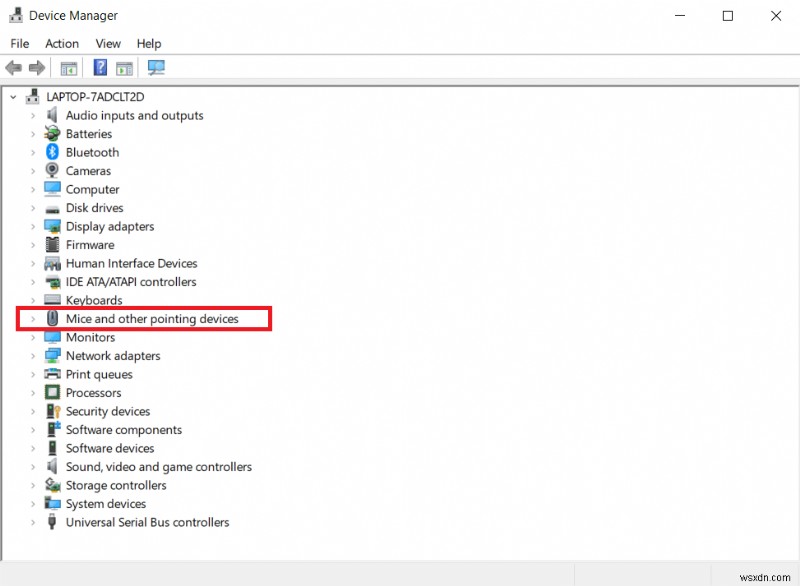Expand the Software devices chevron
Viewport: 800px width, 586px height.
click(x=33, y=448)
